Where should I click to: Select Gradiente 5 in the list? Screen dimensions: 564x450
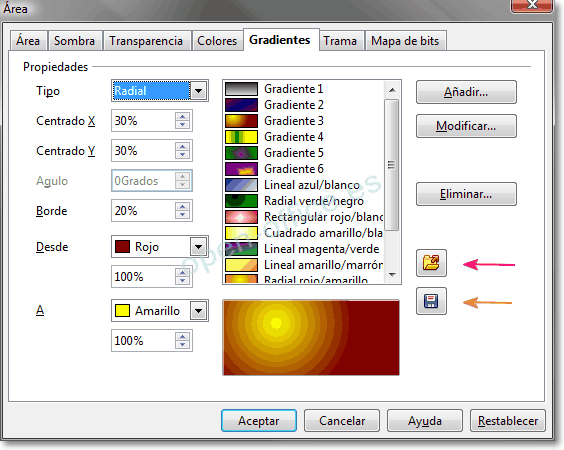[x=304, y=153]
